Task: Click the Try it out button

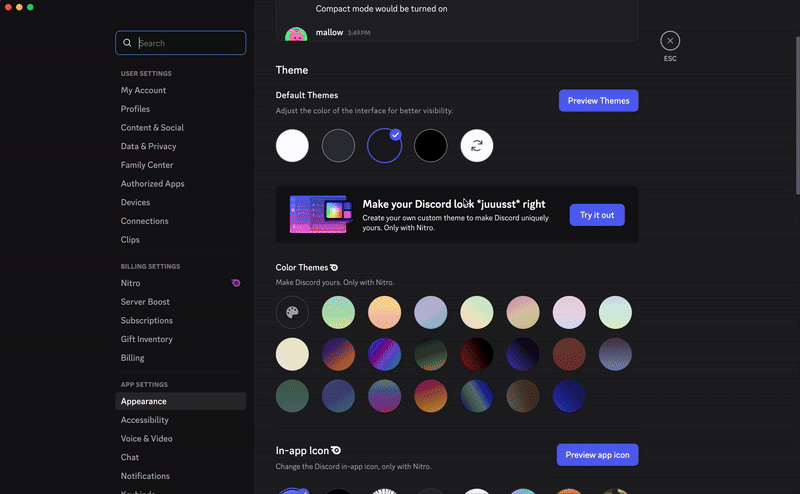Action: coord(597,215)
